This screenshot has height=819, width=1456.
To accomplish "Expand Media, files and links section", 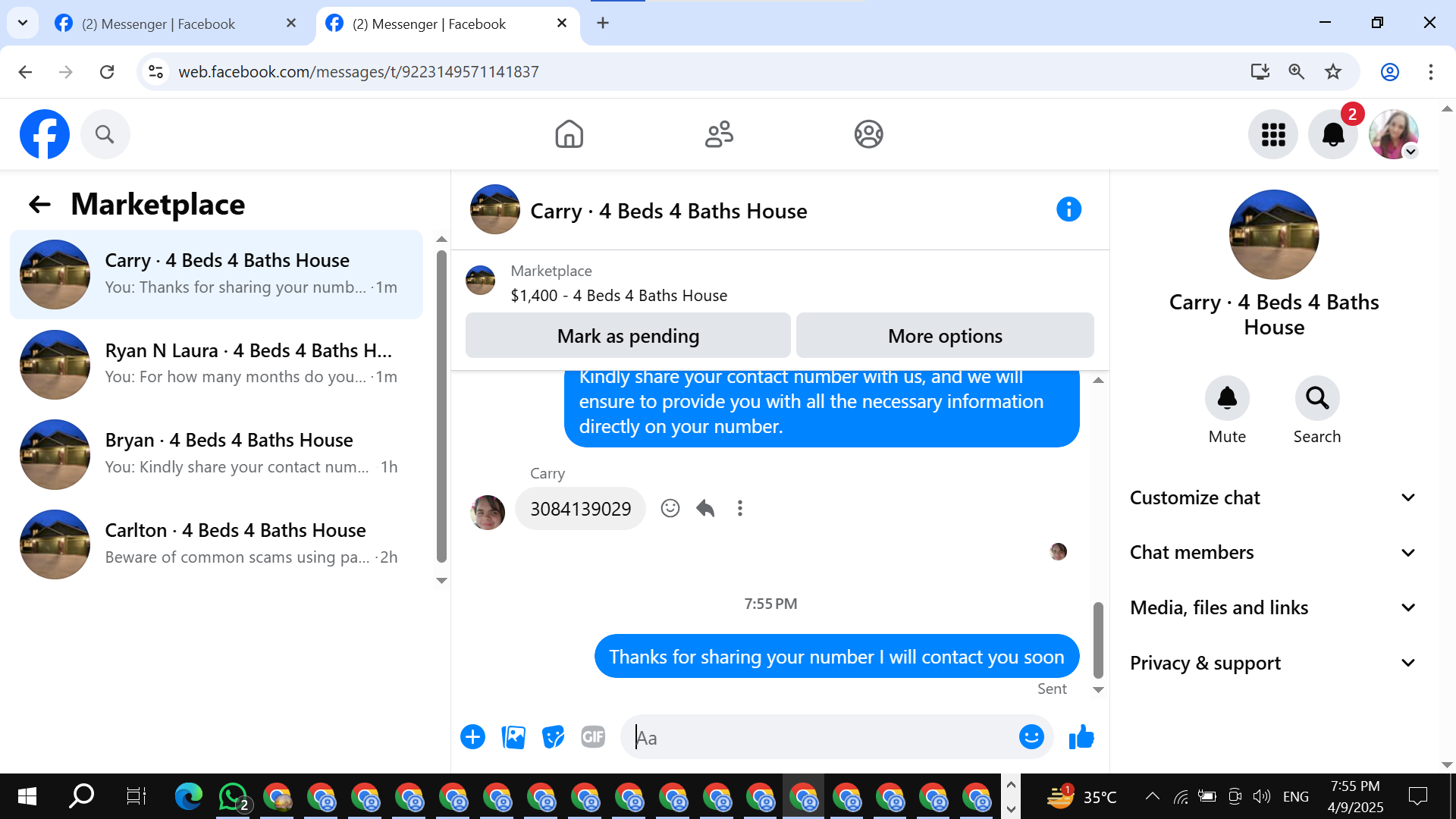I will [x=1272, y=607].
